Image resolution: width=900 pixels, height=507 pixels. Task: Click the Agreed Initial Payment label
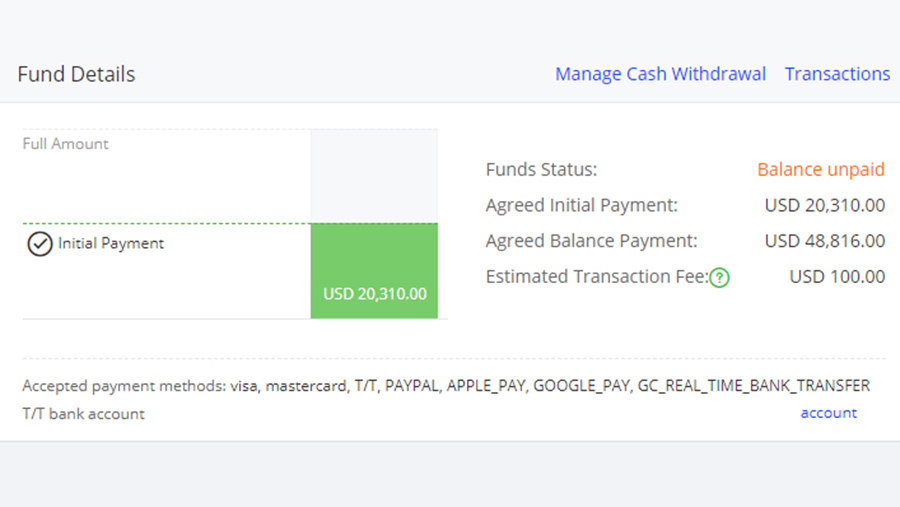click(581, 206)
